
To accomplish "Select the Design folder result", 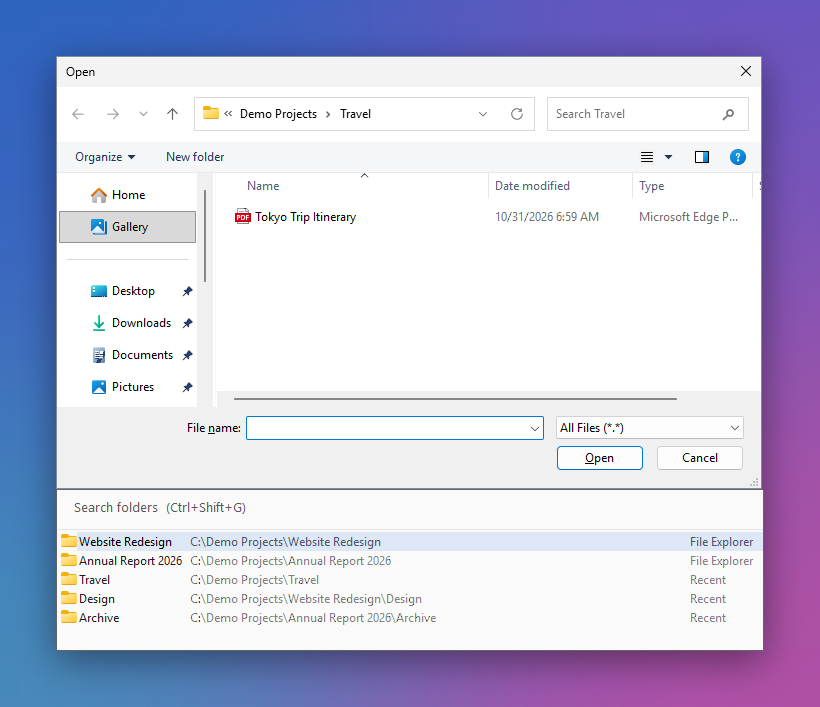I will click(x=409, y=599).
